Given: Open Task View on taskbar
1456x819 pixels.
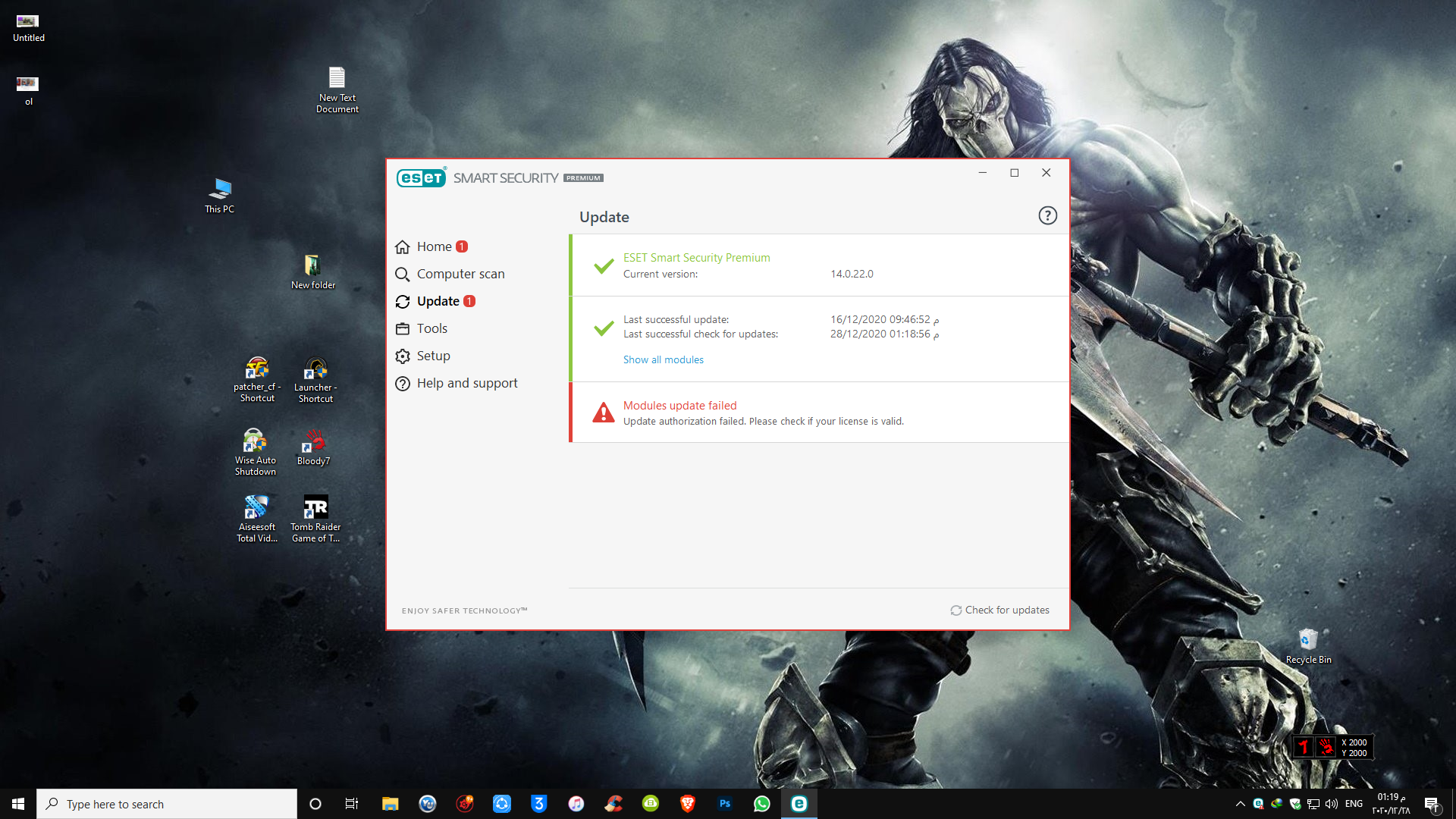Looking at the screenshot, I should point(352,804).
